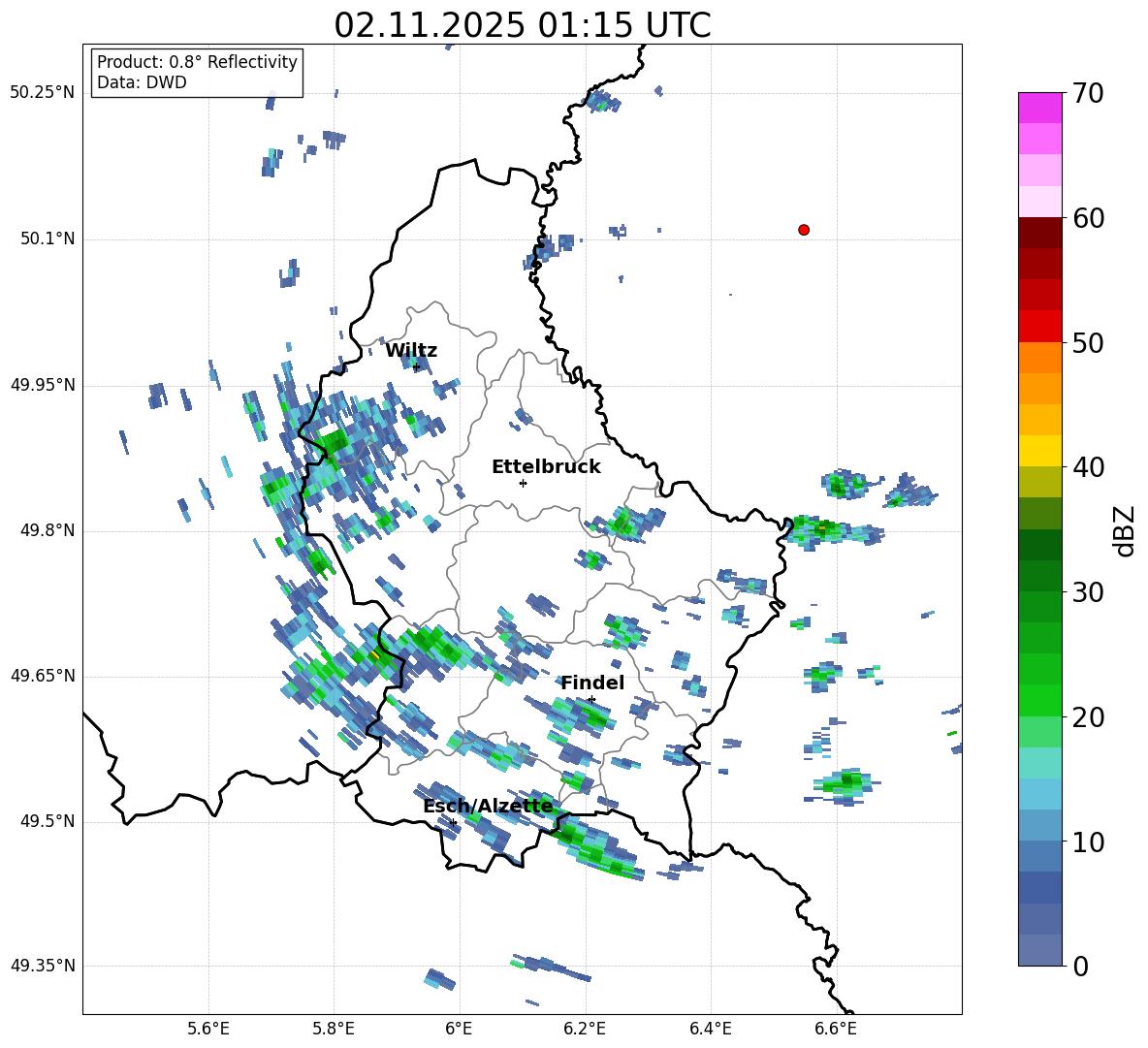Click the Ettelbruck station cross marker
Viewport: 1148px width, 1048px height.
pyautogui.click(x=523, y=483)
